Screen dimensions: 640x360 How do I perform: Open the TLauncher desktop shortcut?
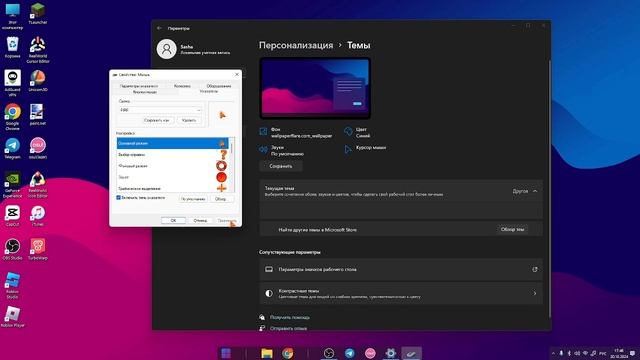coord(38,13)
